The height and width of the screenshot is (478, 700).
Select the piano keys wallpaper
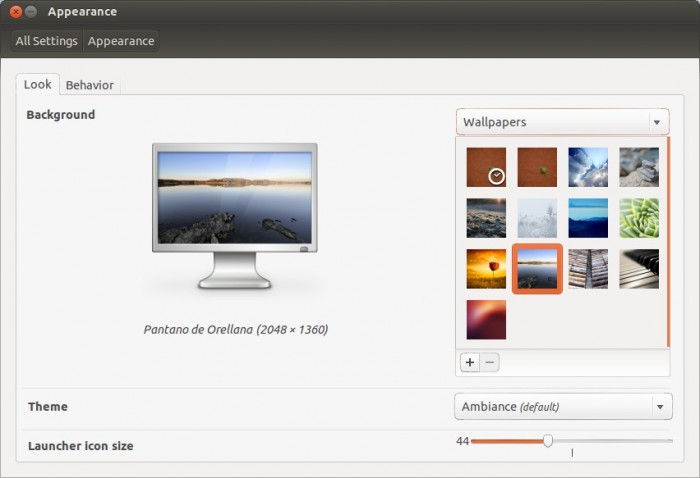[x=639, y=269]
